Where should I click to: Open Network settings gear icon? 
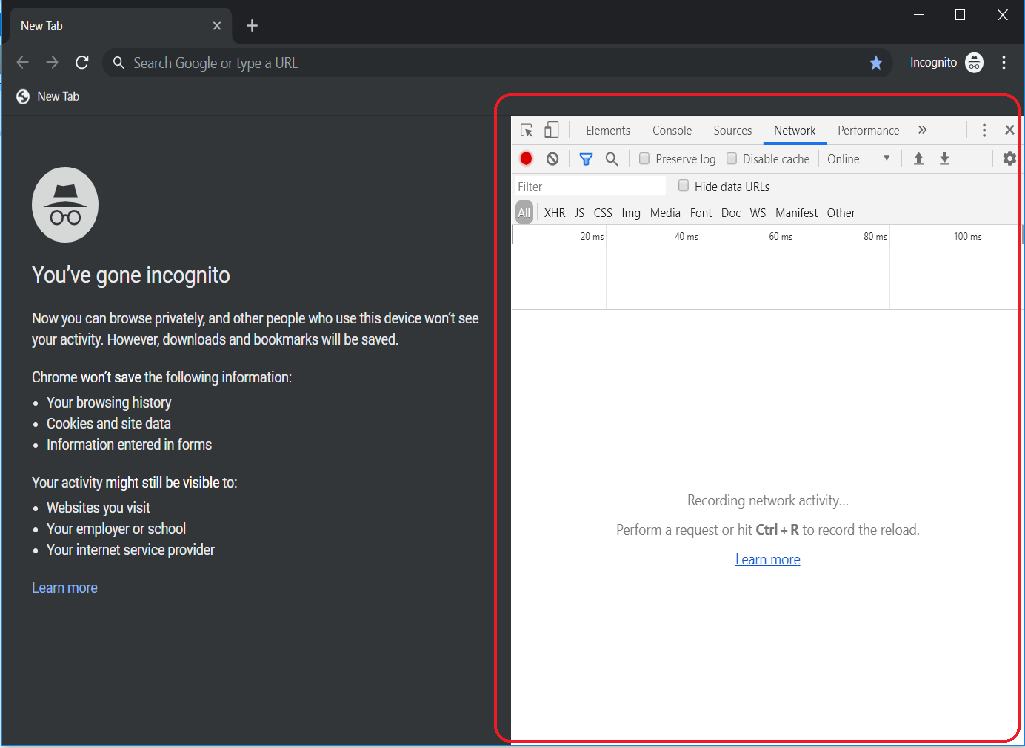(1010, 158)
